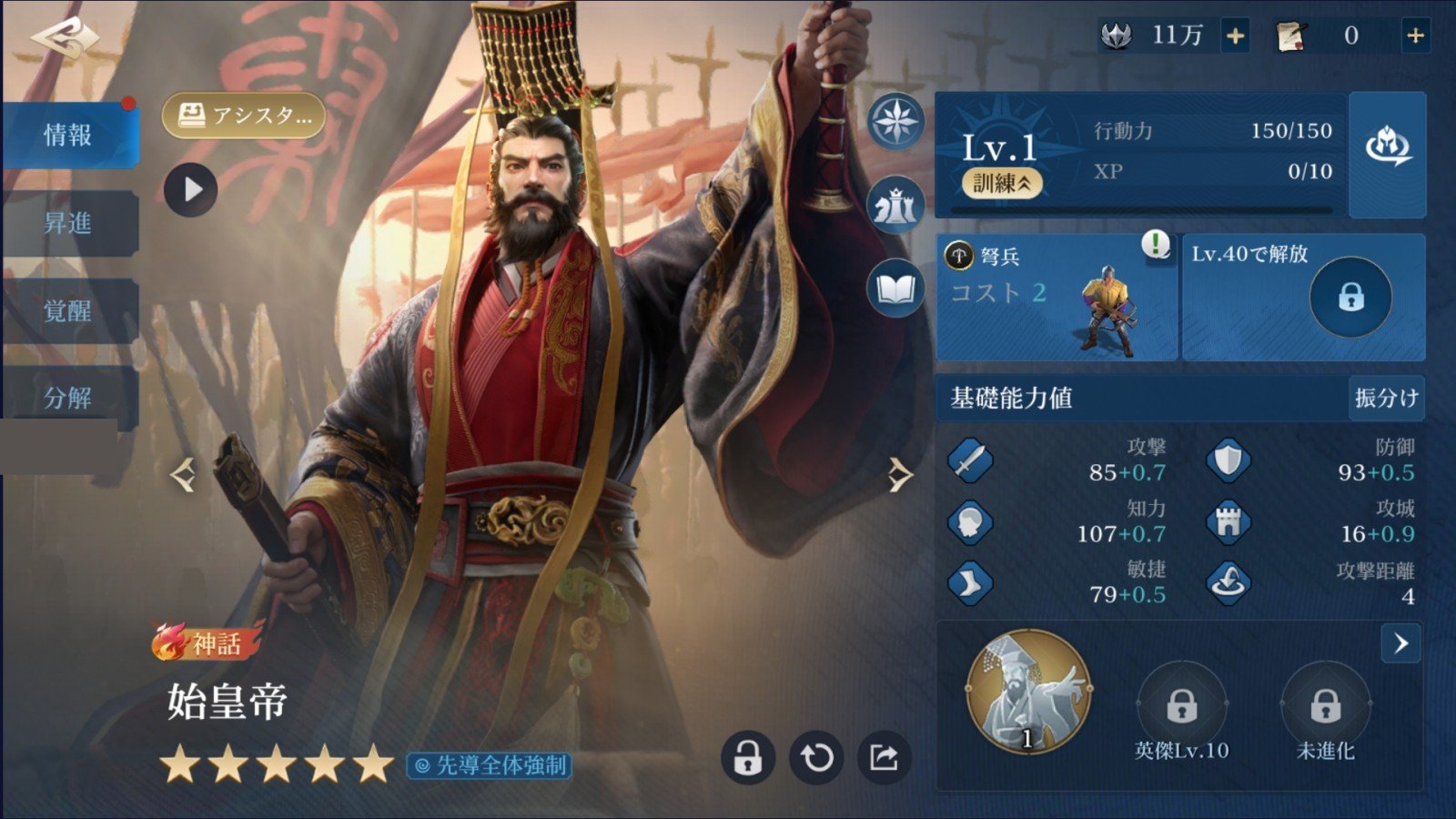Expand skills panel with right chevron
Viewport: 1456px width, 819px height.
[x=1400, y=643]
